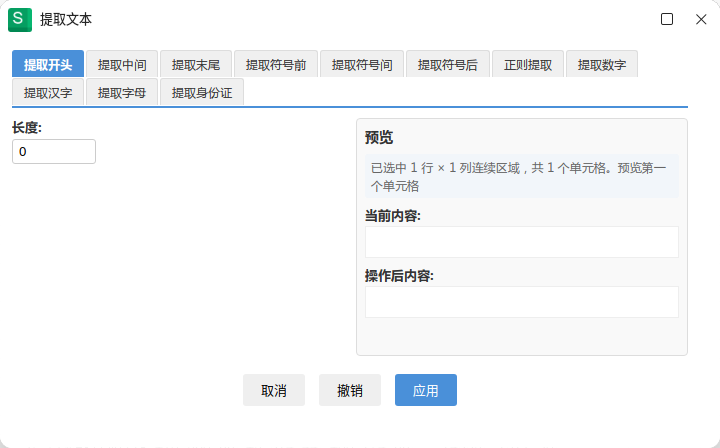Switch to the 提取字母 tab
The height and width of the screenshot is (448, 720).
(122, 92)
